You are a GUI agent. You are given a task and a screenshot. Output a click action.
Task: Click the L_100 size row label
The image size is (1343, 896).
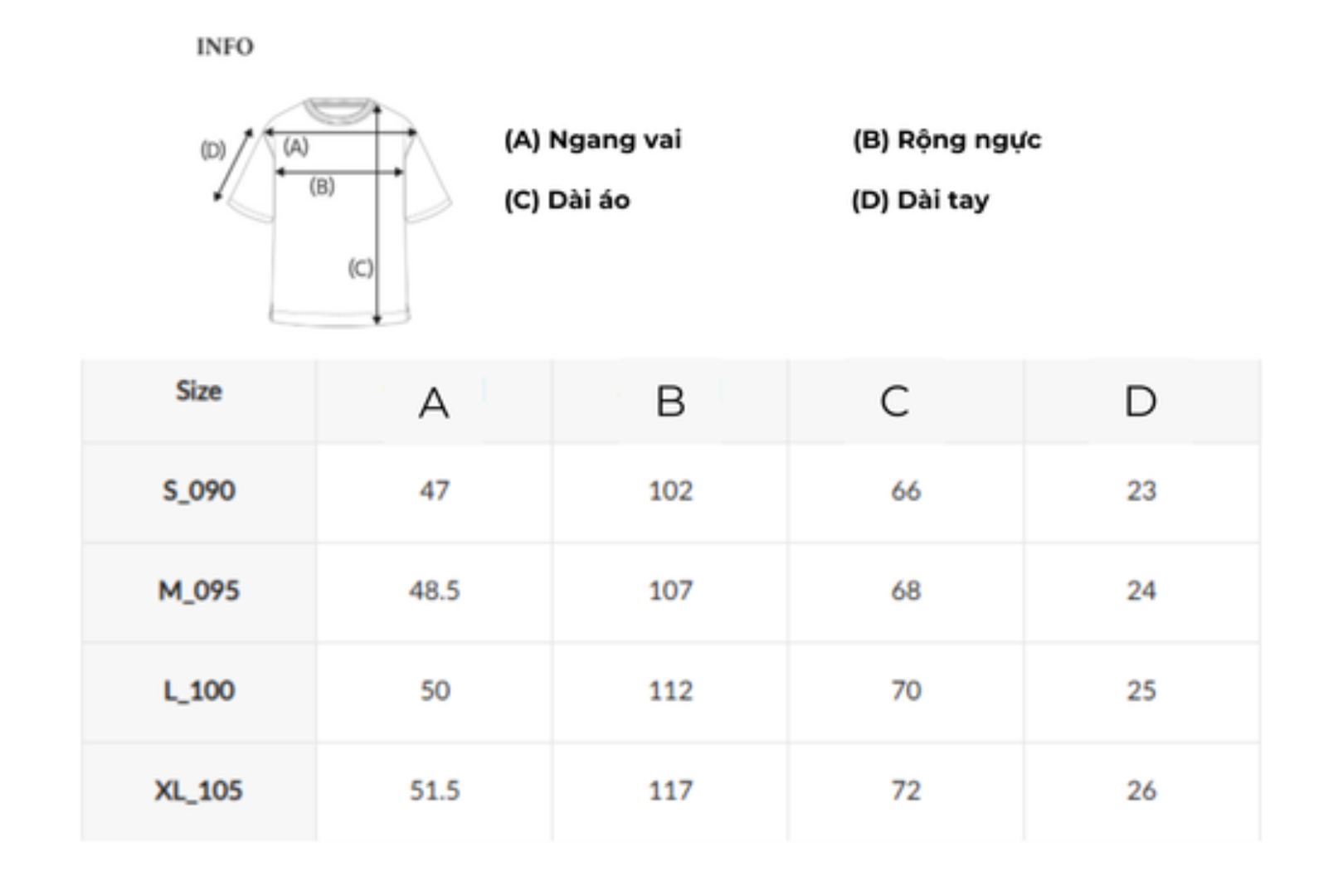[199, 690]
